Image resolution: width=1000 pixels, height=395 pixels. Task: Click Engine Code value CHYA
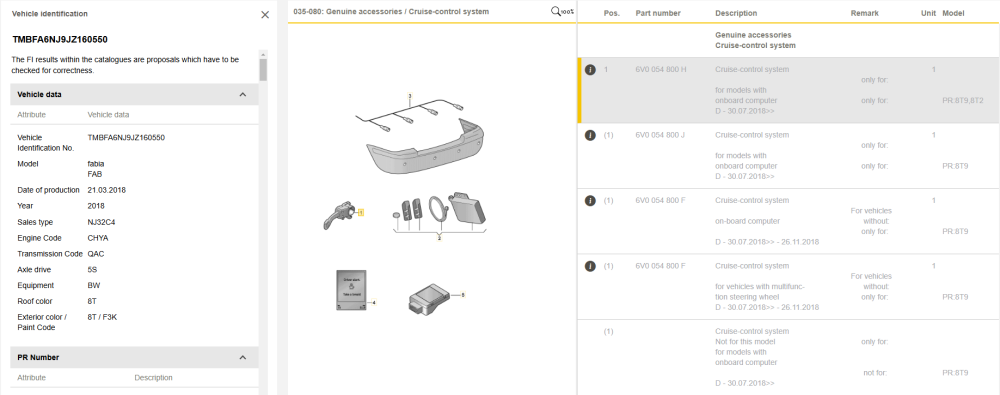click(x=98, y=238)
